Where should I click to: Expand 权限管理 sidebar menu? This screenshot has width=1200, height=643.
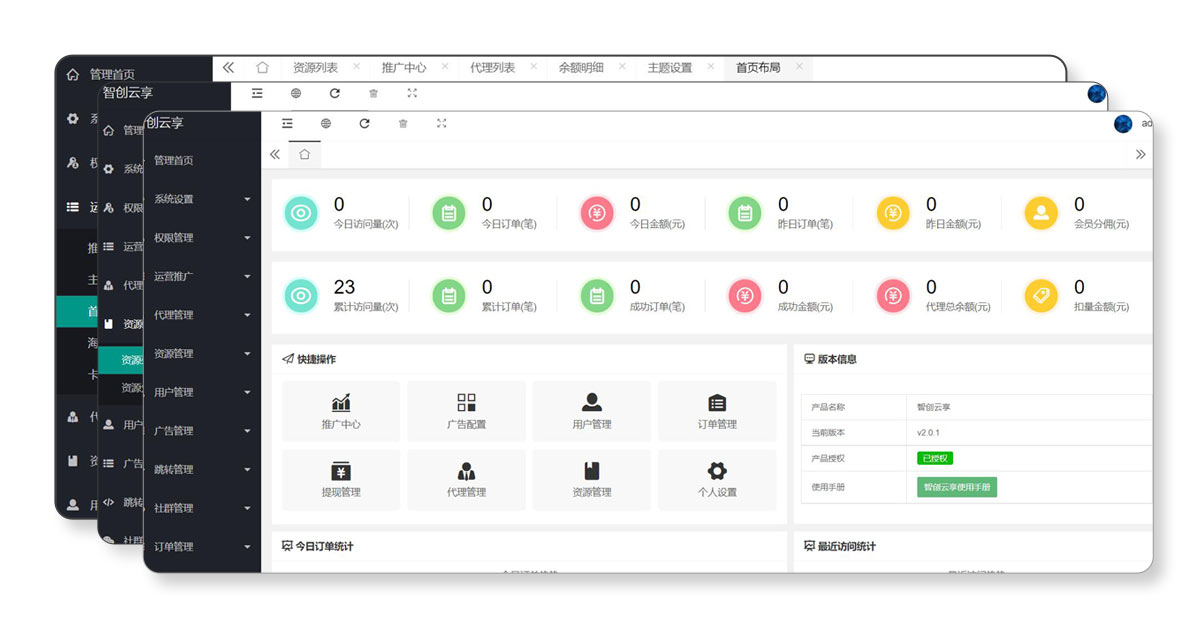[202, 238]
